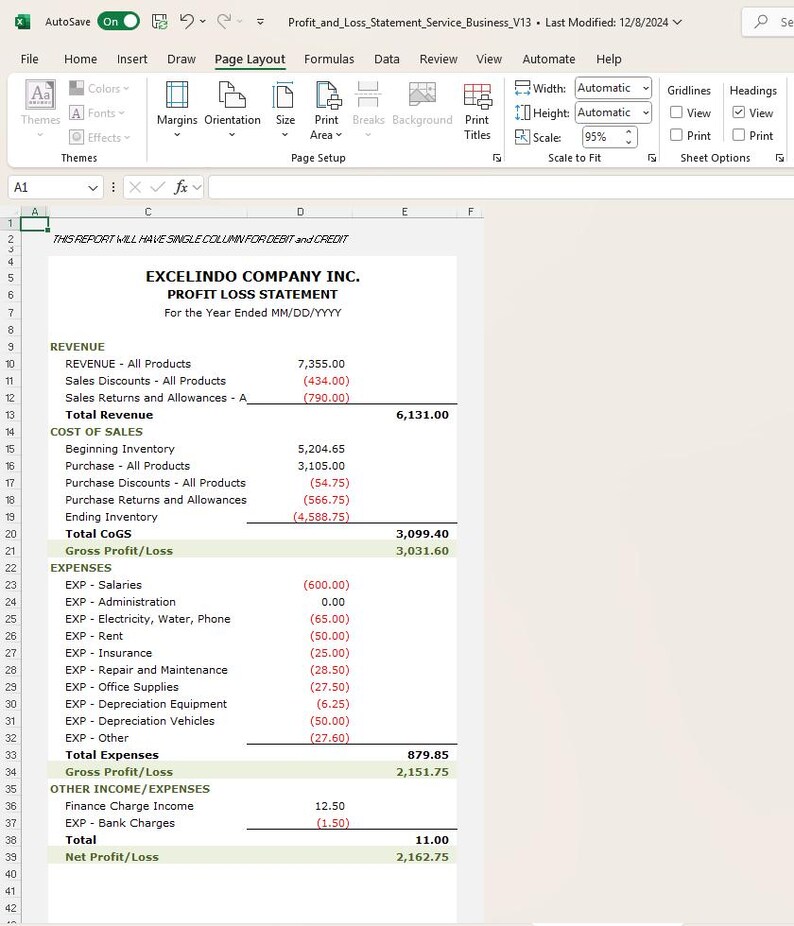
Task: Click the Width icon in Scale to Fit
Action: click(x=522, y=89)
